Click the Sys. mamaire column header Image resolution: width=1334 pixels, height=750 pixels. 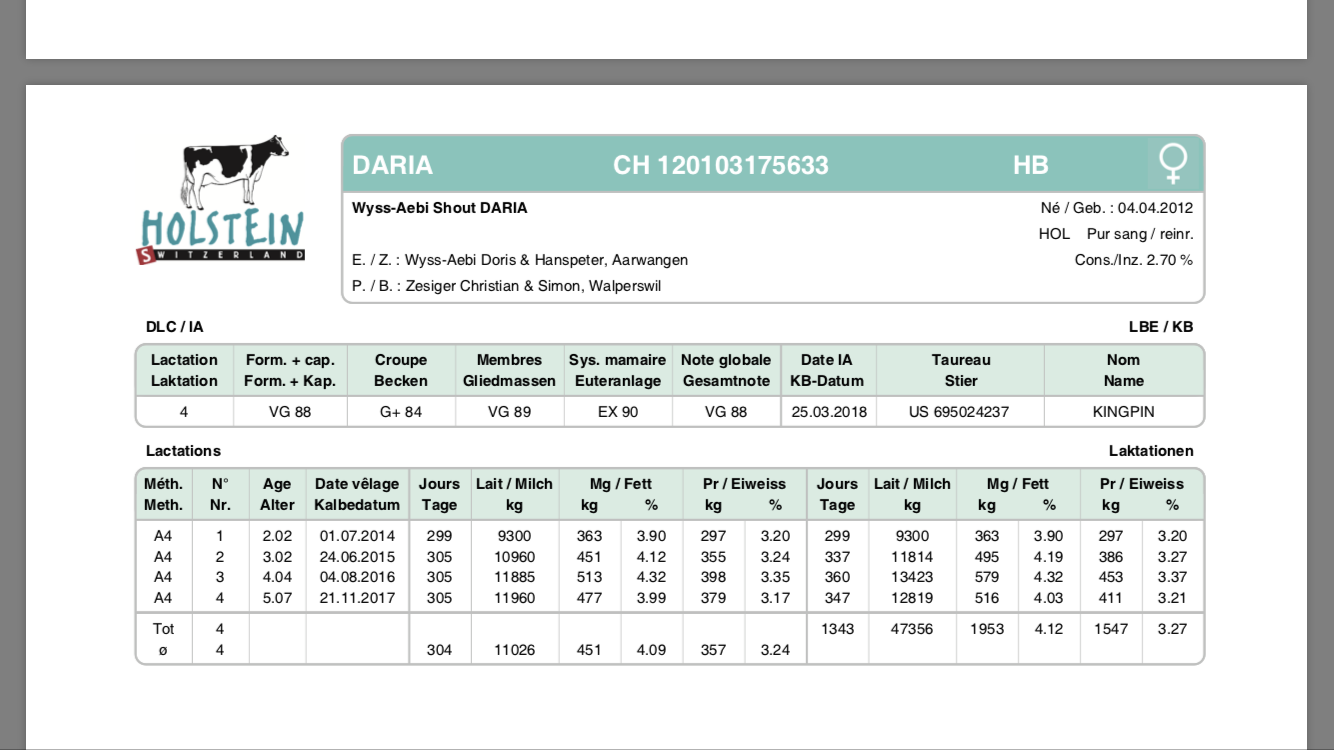[x=617, y=370]
